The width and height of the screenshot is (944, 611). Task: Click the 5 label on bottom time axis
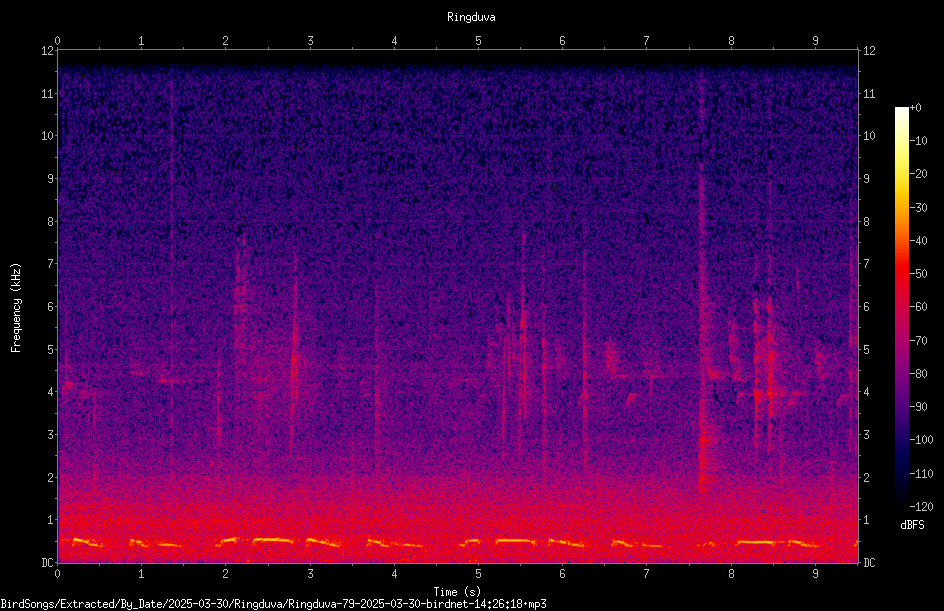point(478,574)
